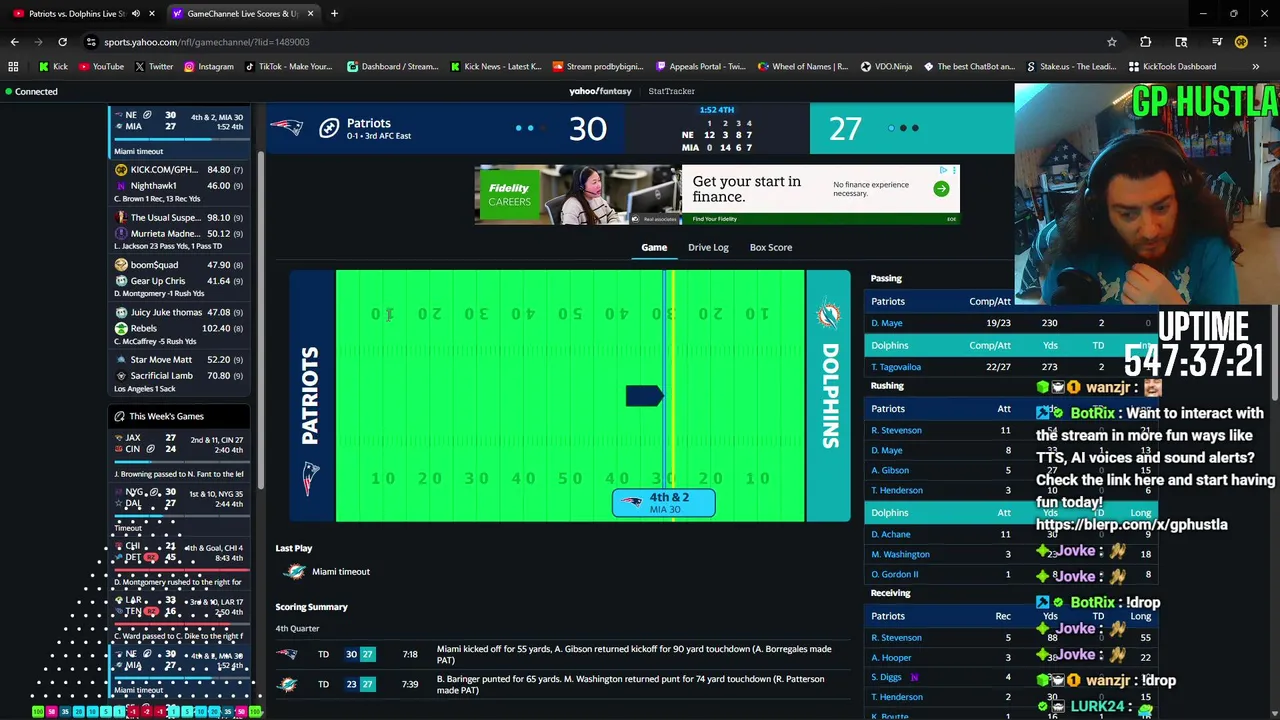The height and width of the screenshot is (720, 1280).
Task: Open the Instagram bookmark
Action: (x=208, y=66)
